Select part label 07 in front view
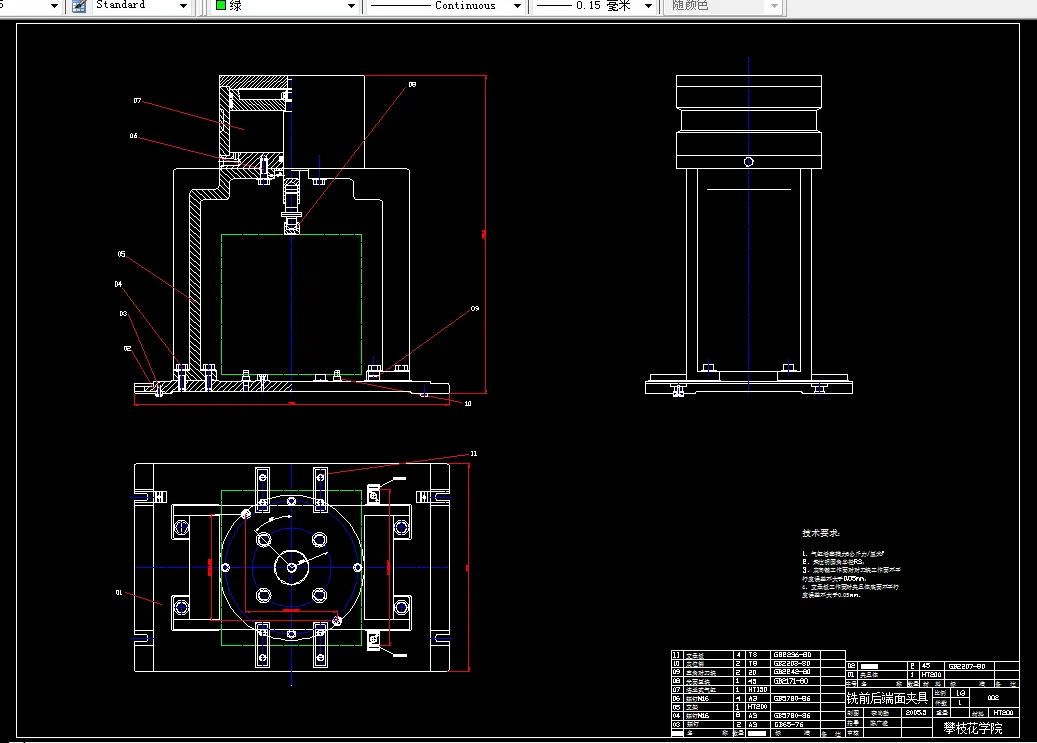Screen dimensions: 1037x743 pyautogui.click(x=136, y=101)
